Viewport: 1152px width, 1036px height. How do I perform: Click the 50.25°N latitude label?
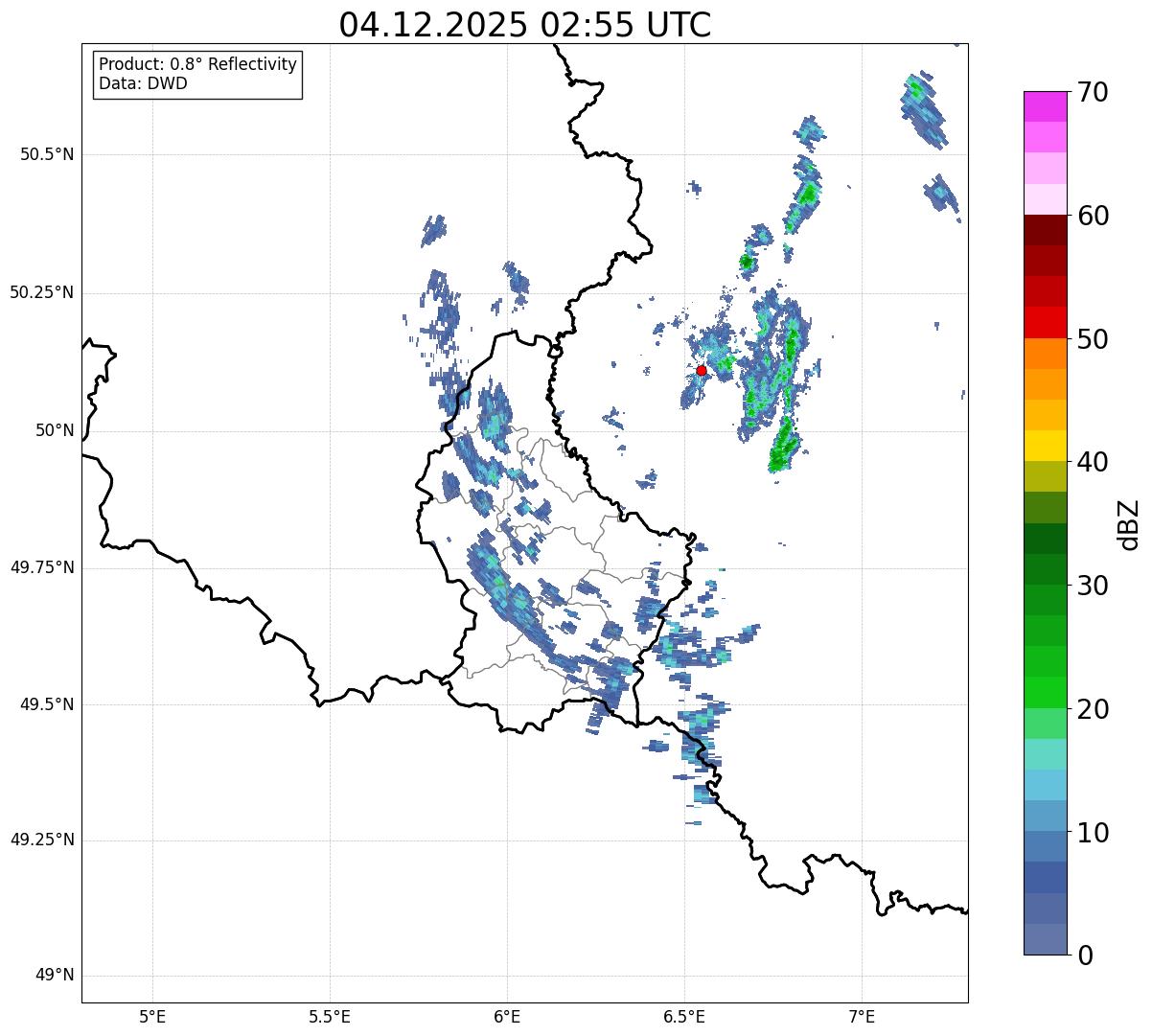42,292
